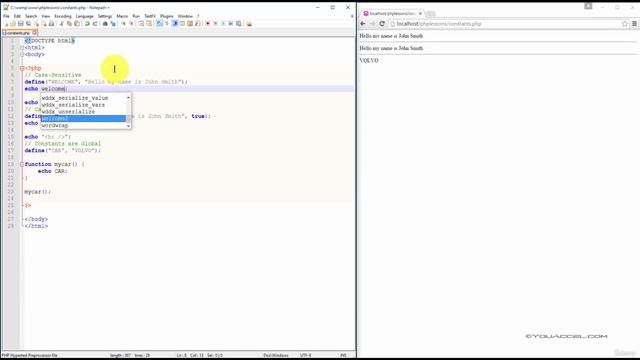Click UTF-8 encoding in status bar

point(305,355)
